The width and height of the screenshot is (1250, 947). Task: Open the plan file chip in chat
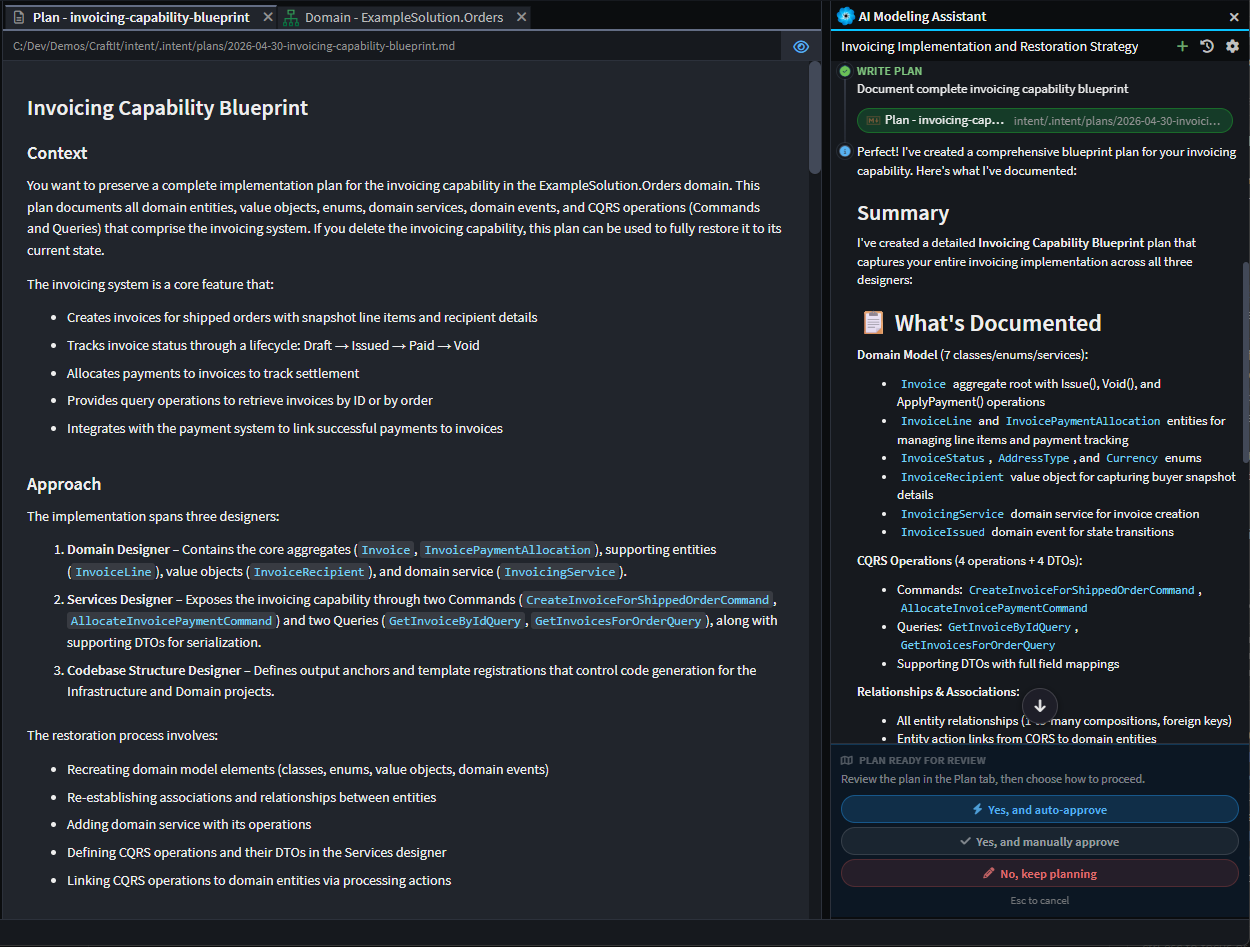(x=1044, y=120)
